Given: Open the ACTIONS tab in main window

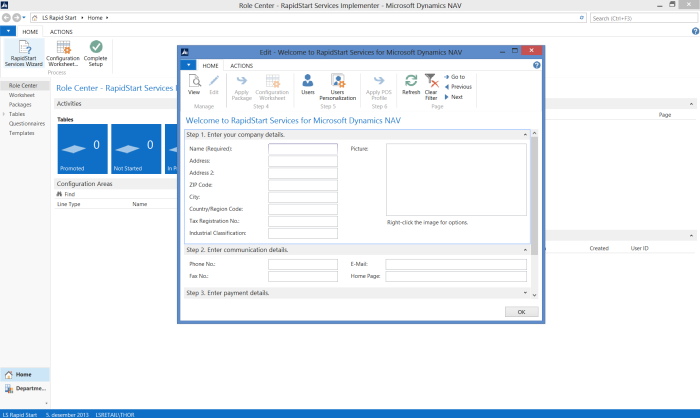Looking at the screenshot, I should [61, 32].
